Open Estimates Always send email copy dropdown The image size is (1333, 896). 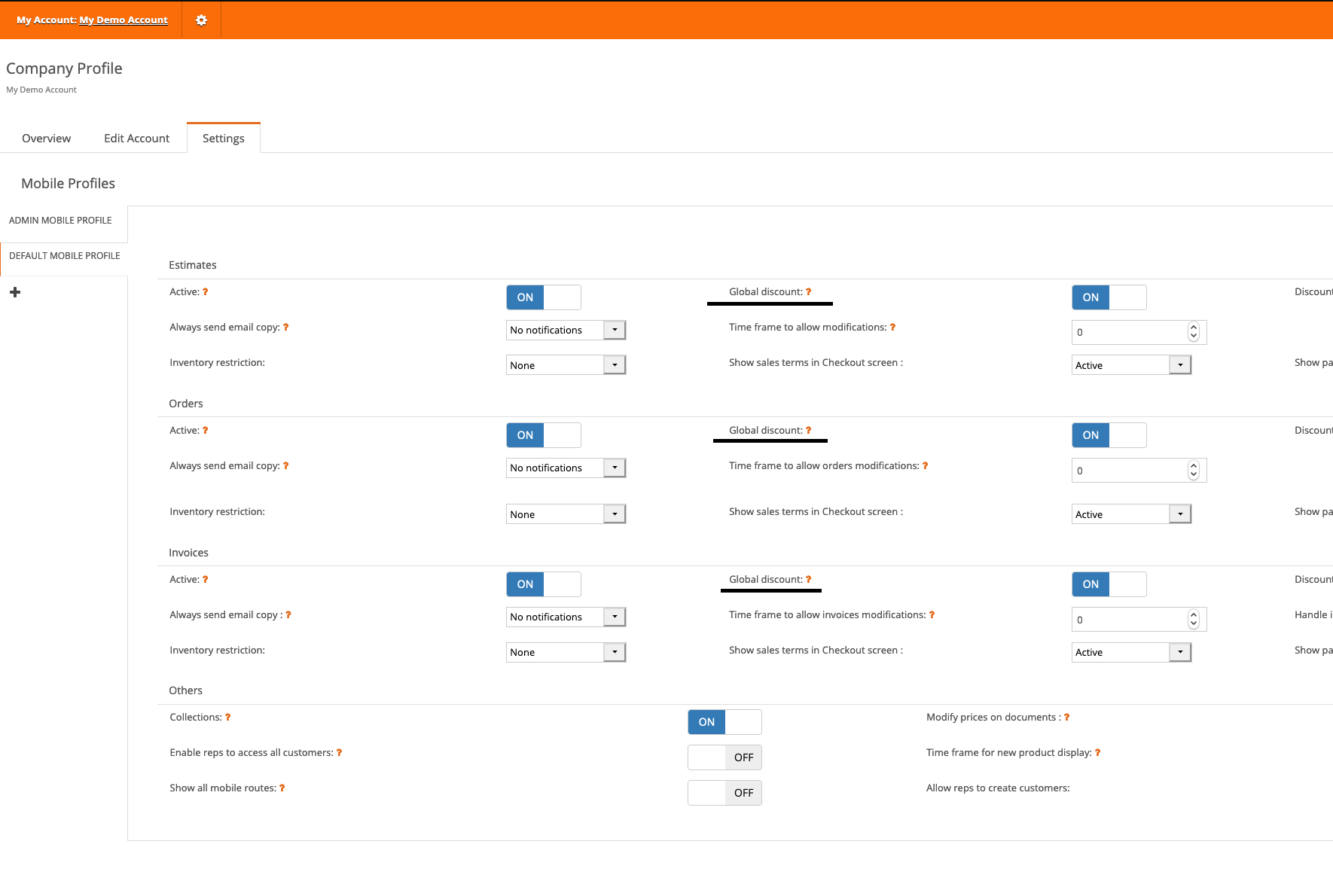[566, 330]
